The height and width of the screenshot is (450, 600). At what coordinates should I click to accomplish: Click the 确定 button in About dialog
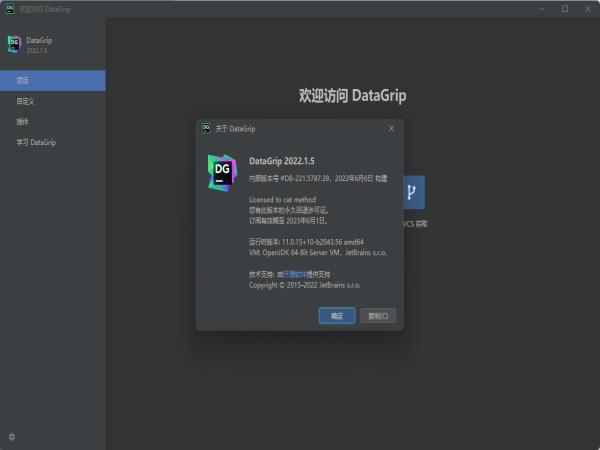[336, 316]
